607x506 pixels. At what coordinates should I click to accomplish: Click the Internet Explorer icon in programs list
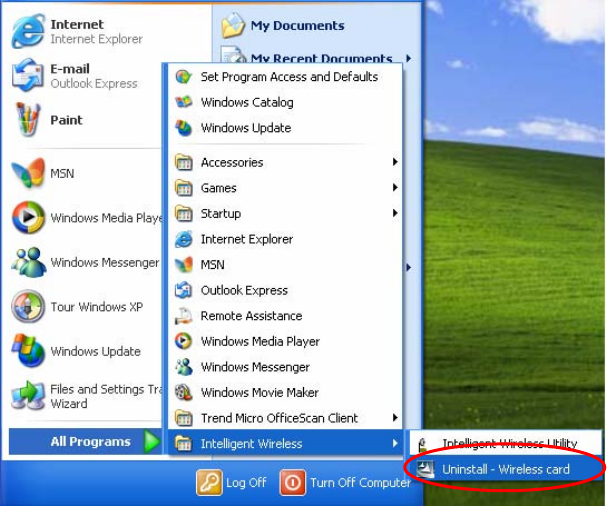pos(183,239)
